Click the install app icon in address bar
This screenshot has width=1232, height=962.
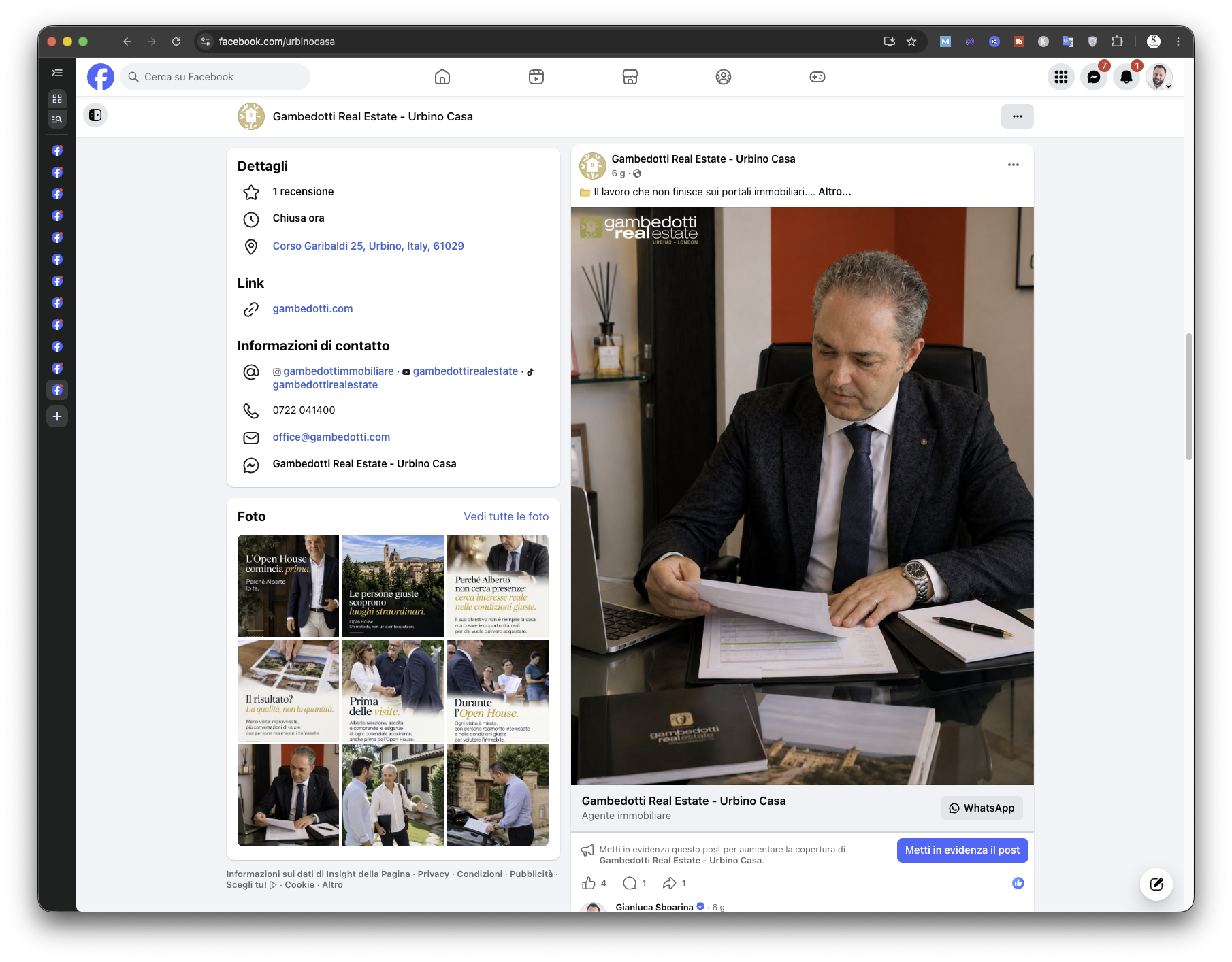890,42
